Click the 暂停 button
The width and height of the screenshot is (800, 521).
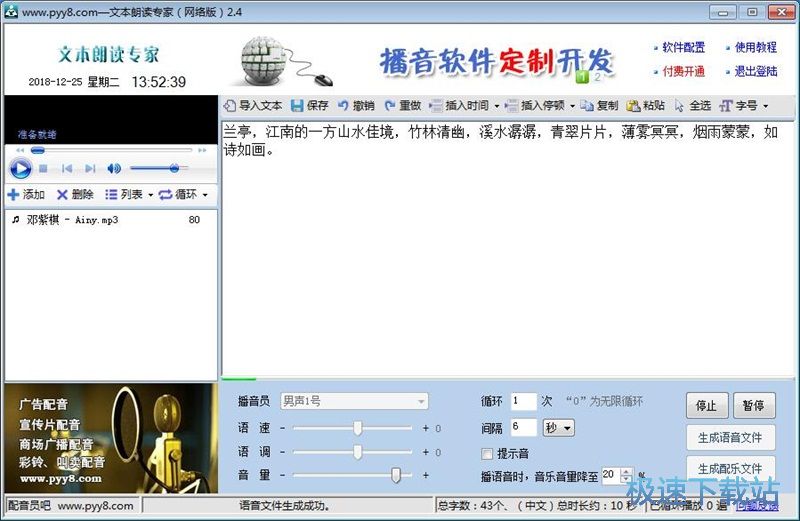click(754, 406)
